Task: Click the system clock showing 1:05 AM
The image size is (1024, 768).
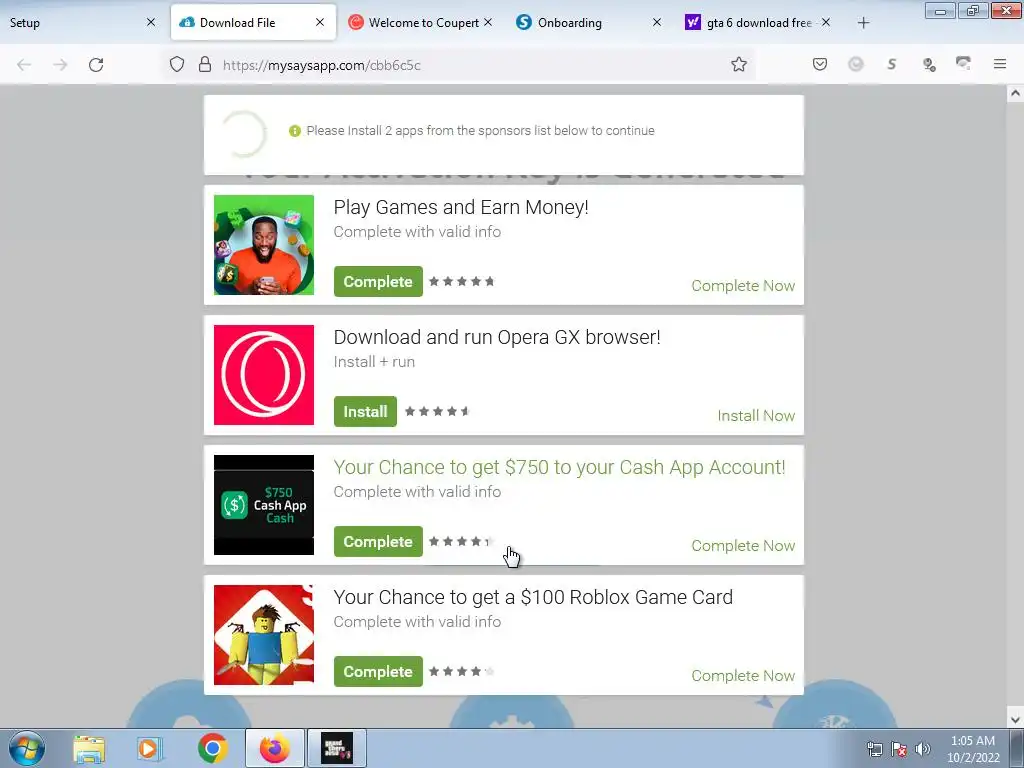Action: click(x=973, y=749)
